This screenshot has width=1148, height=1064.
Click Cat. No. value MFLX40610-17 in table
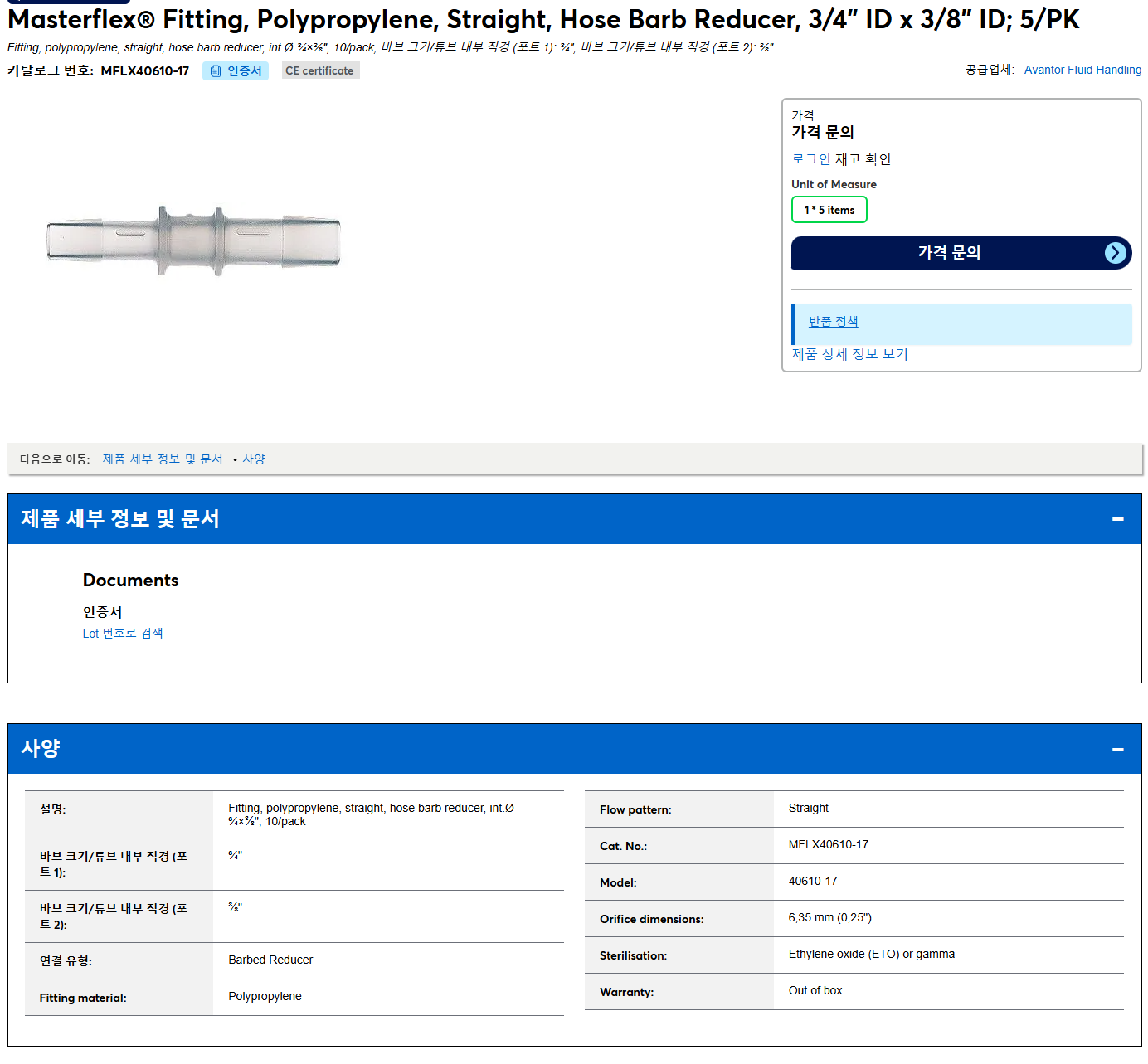pos(828,845)
